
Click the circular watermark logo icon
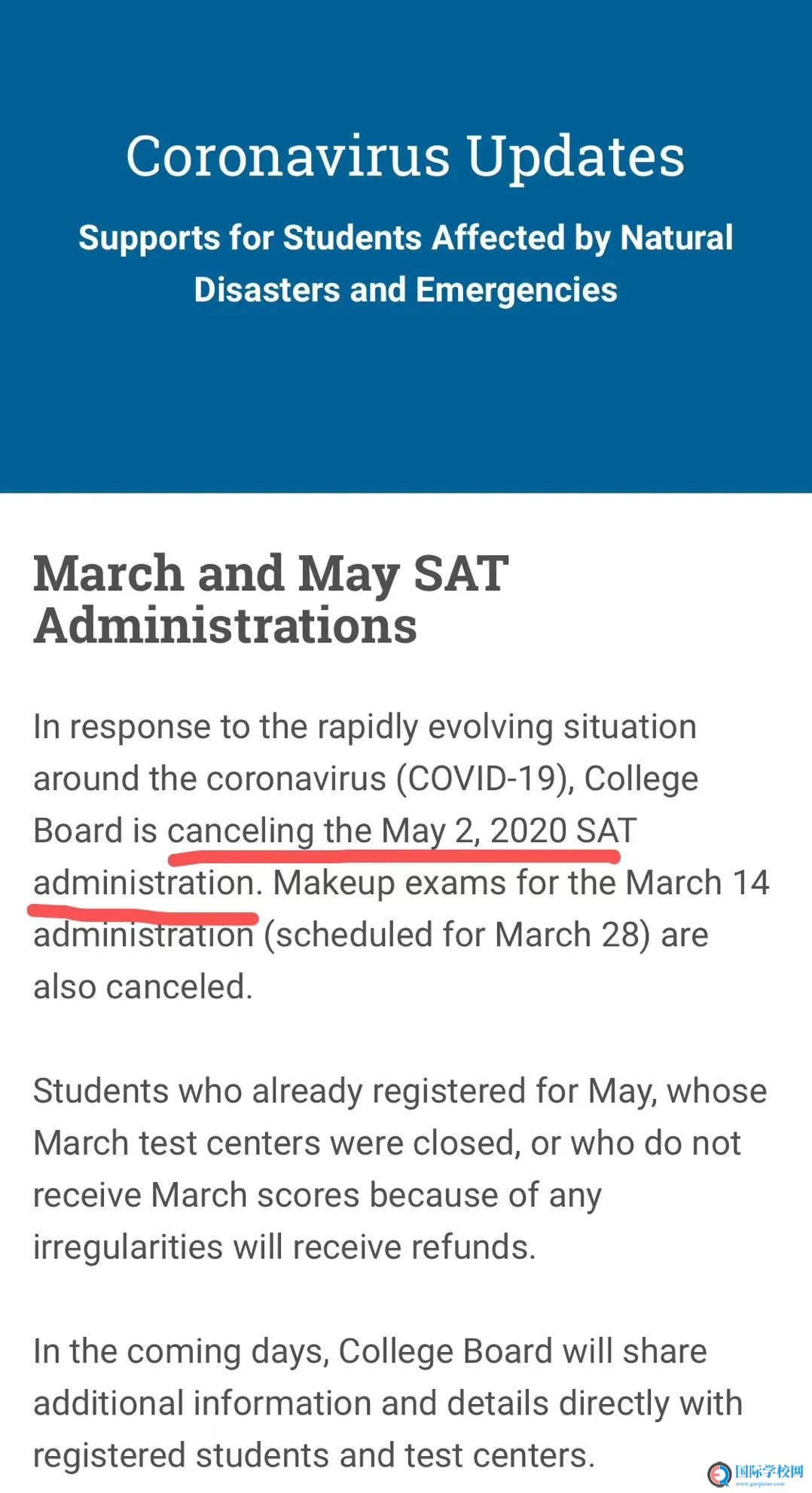coord(719,1473)
